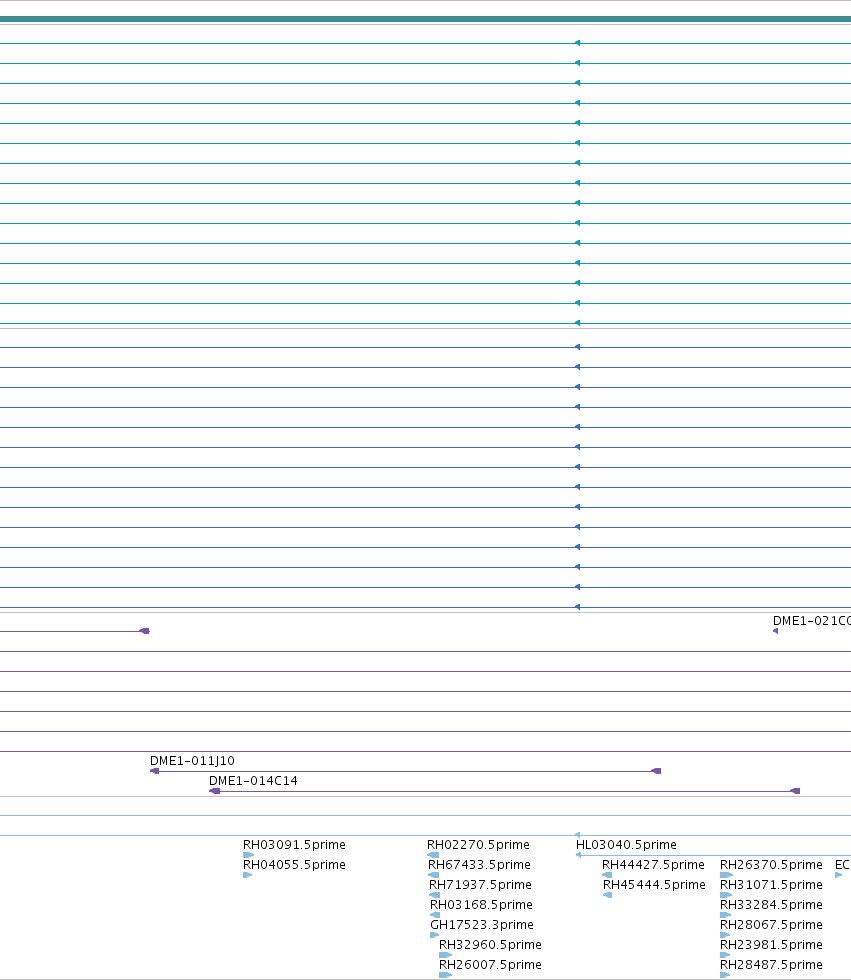Select the RH32960.5prime EST label

pos(490,944)
